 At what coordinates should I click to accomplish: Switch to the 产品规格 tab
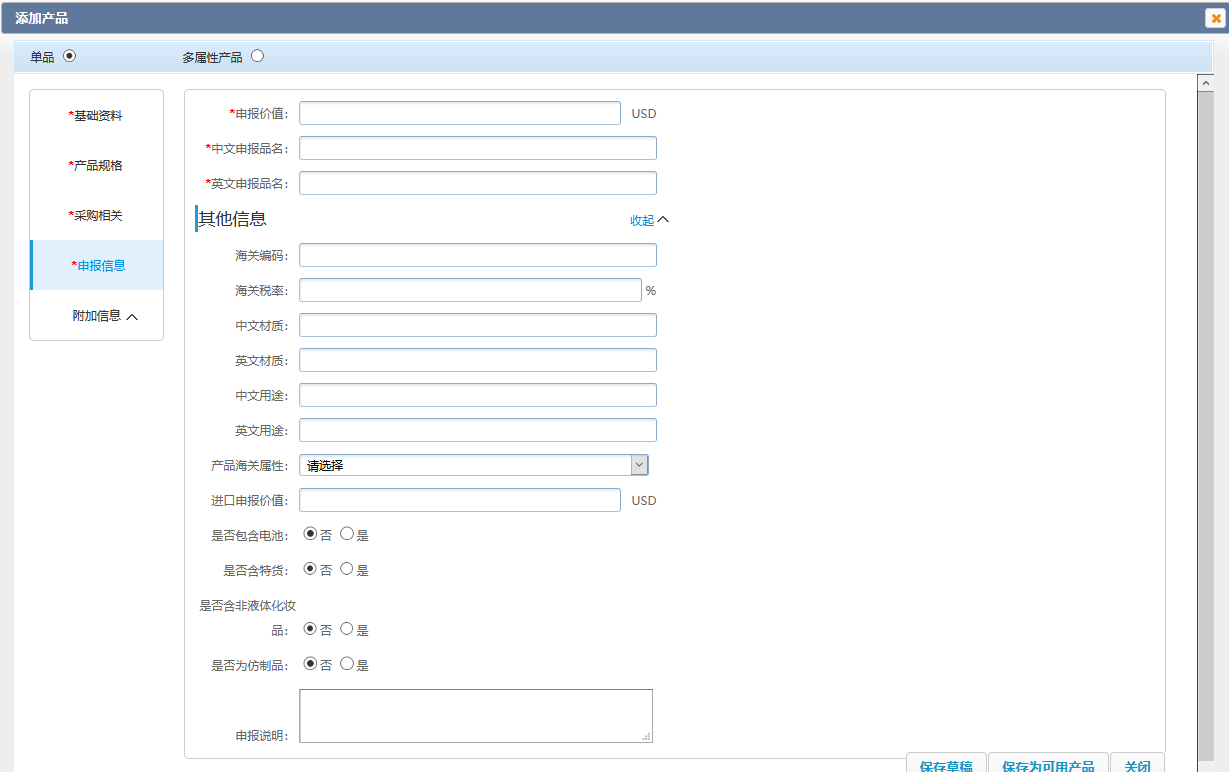[x=97, y=166]
